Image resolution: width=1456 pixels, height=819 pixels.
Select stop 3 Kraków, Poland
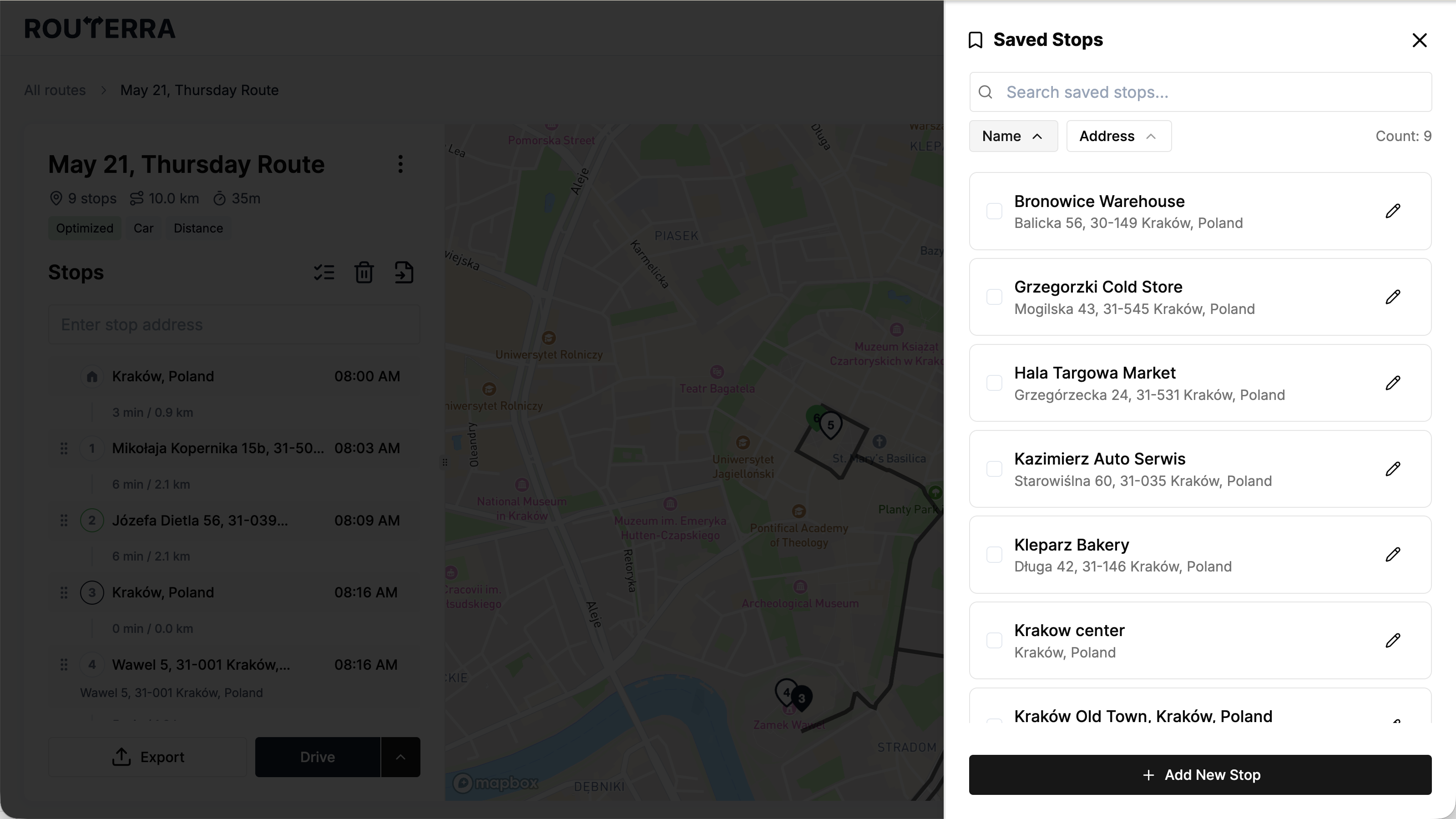(x=234, y=592)
